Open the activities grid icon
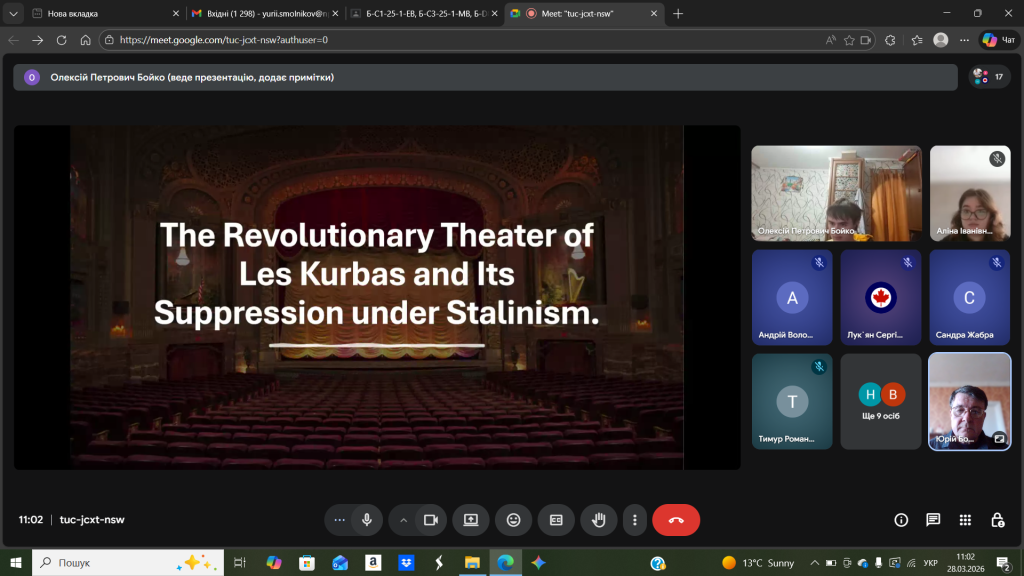This screenshot has width=1024, height=576. click(x=965, y=520)
